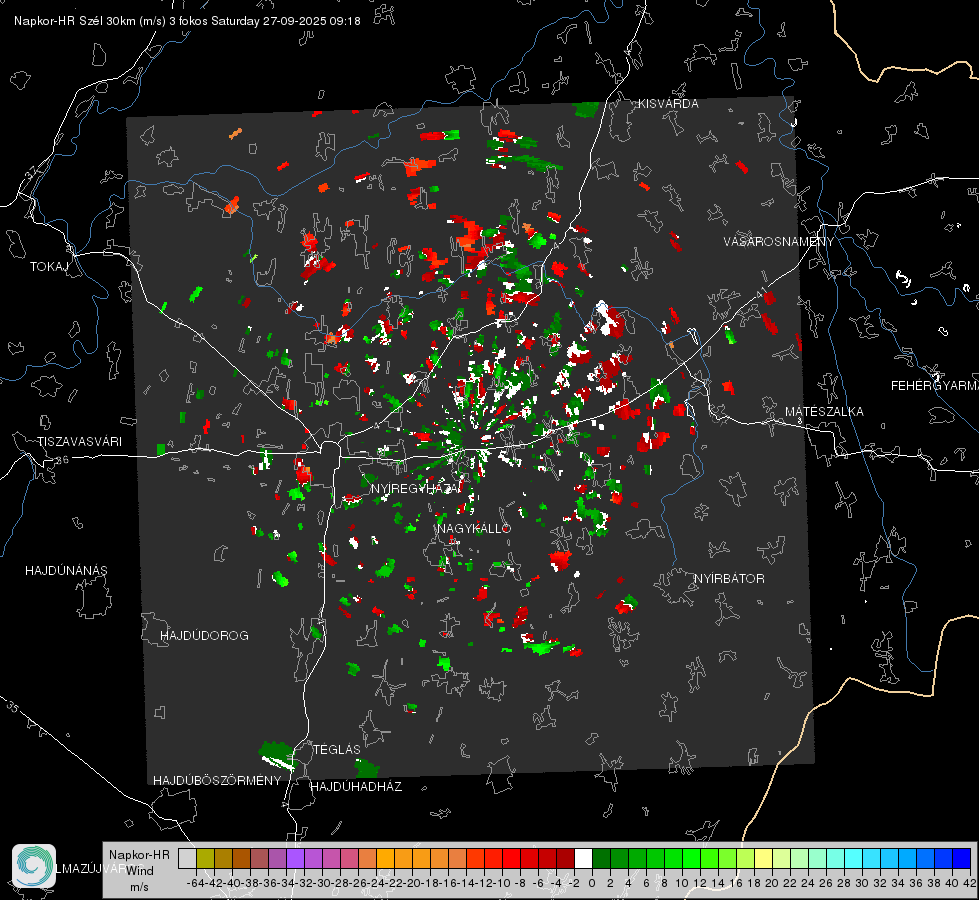979x900 pixels.
Task: Click the legend scale value 30
Action: click(862, 883)
